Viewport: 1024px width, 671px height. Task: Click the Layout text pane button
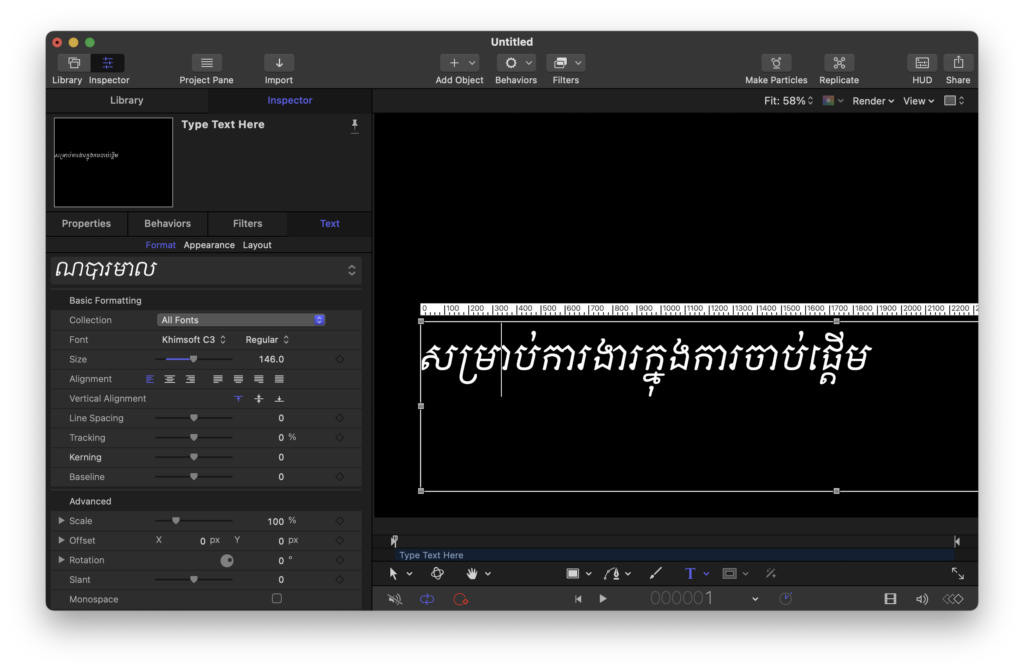[257, 245]
